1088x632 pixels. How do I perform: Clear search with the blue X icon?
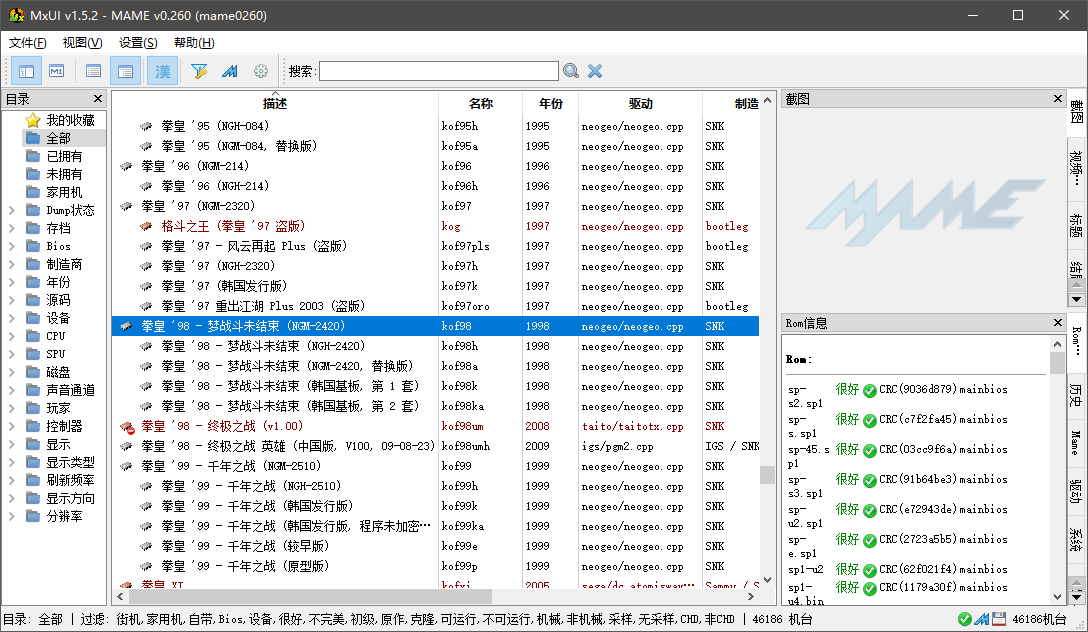(595, 71)
